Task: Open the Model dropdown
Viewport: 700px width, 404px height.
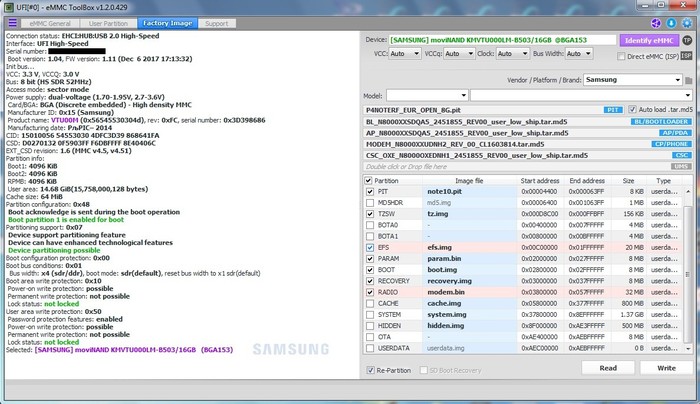Action: pyautogui.click(x=427, y=96)
